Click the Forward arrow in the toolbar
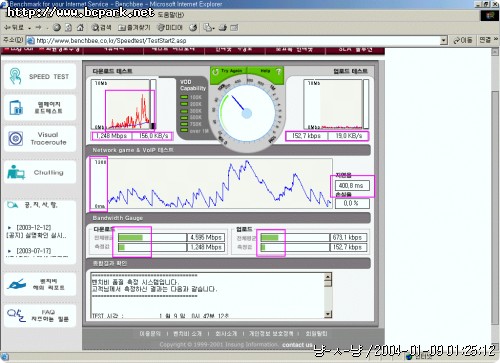500x363 pixels. pos(38,28)
